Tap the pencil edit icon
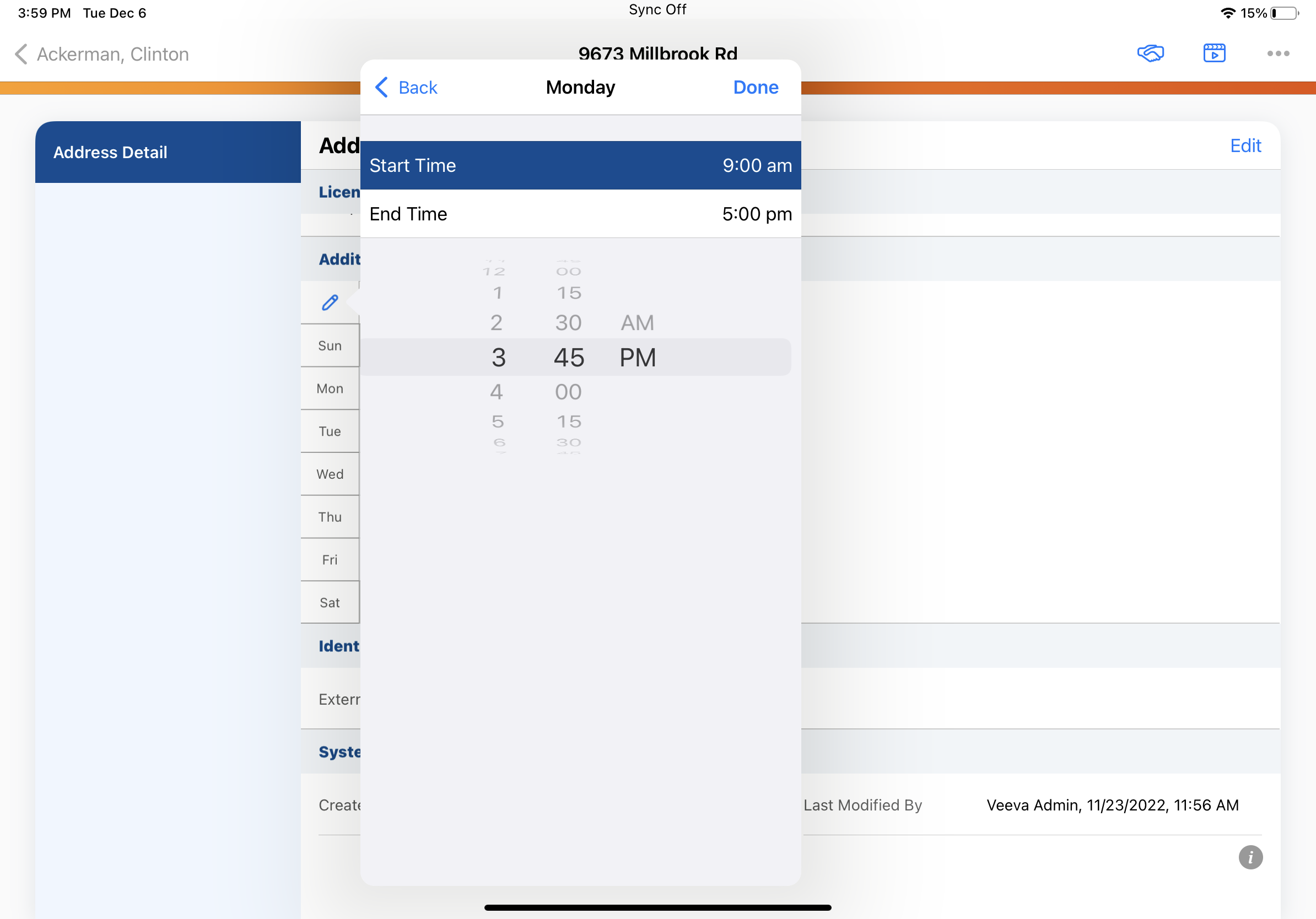Viewport: 1316px width, 919px height. pos(330,302)
